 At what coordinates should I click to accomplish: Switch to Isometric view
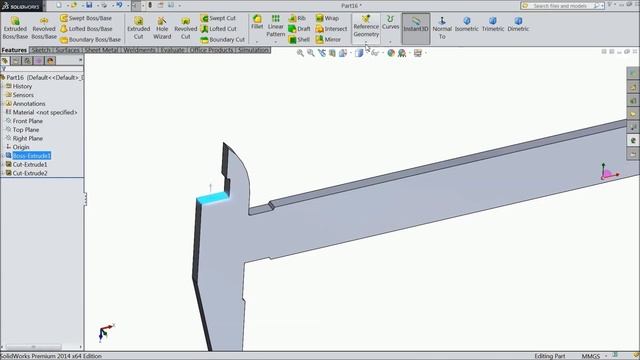point(467,24)
